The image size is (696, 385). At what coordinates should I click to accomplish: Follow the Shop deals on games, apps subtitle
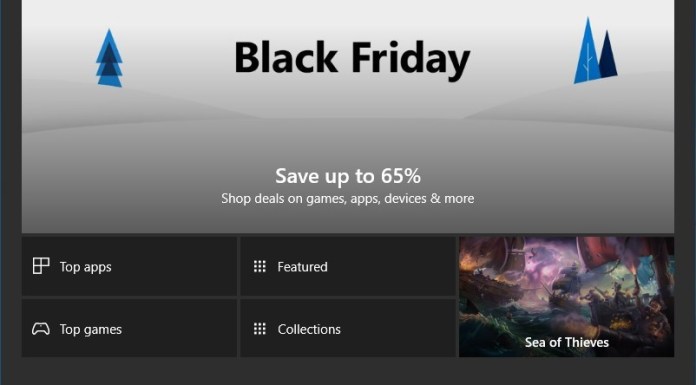click(x=348, y=198)
